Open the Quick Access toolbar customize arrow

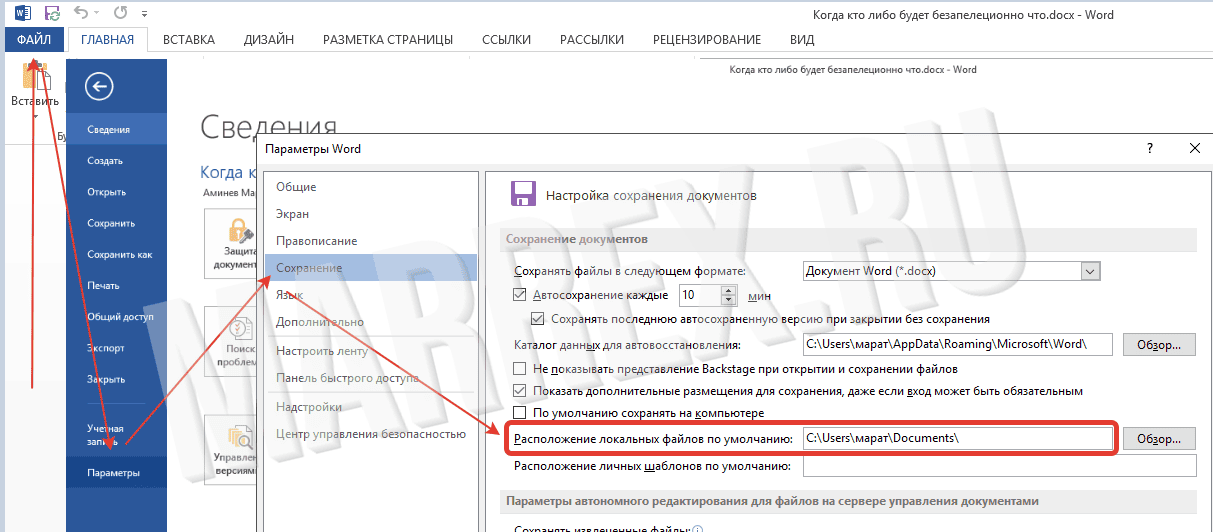tap(145, 15)
